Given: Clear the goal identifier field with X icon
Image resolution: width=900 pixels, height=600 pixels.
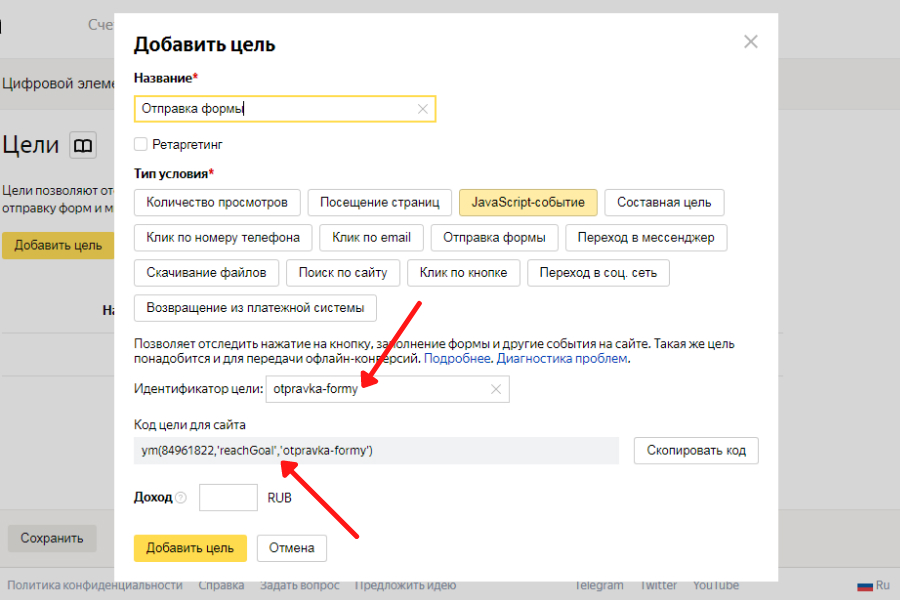Looking at the screenshot, I should [x=495, y=389].
